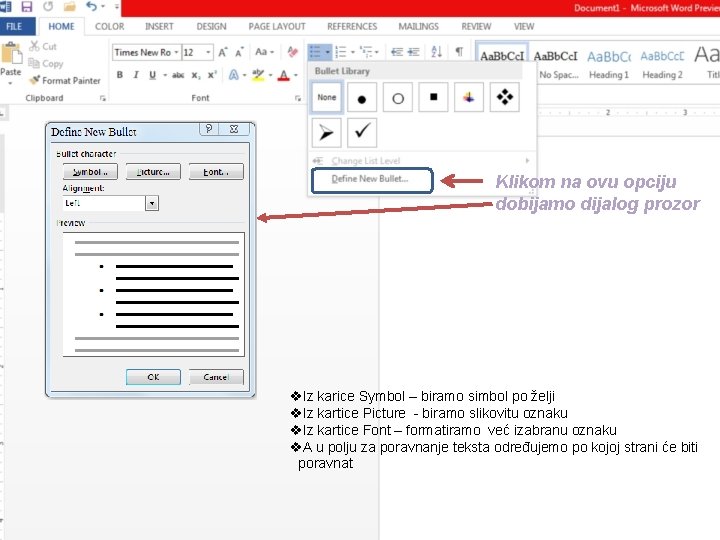The width and height of the screenshot is (720, 540).
Task: Click the Font button in dialog
Action: (x=216, y=172)
